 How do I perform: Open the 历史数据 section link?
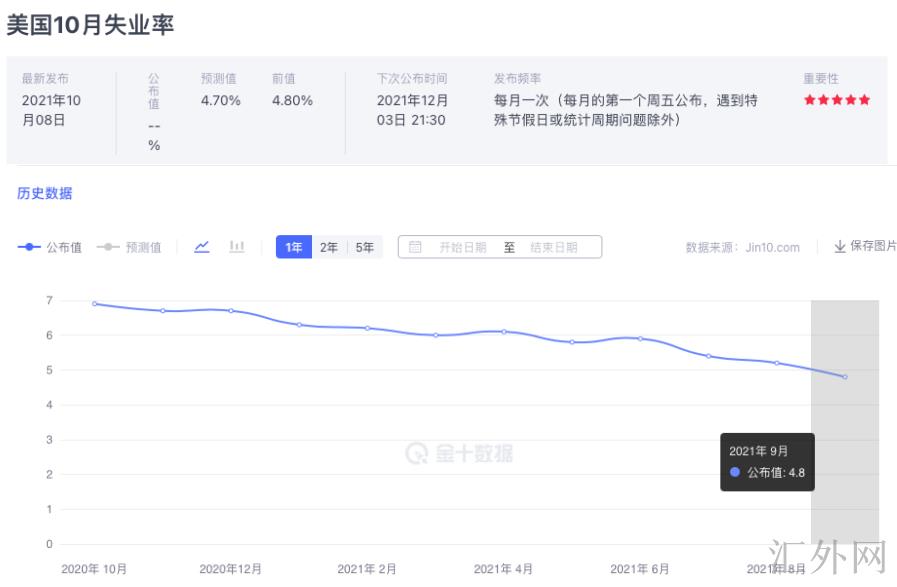[x=44, y=194]
